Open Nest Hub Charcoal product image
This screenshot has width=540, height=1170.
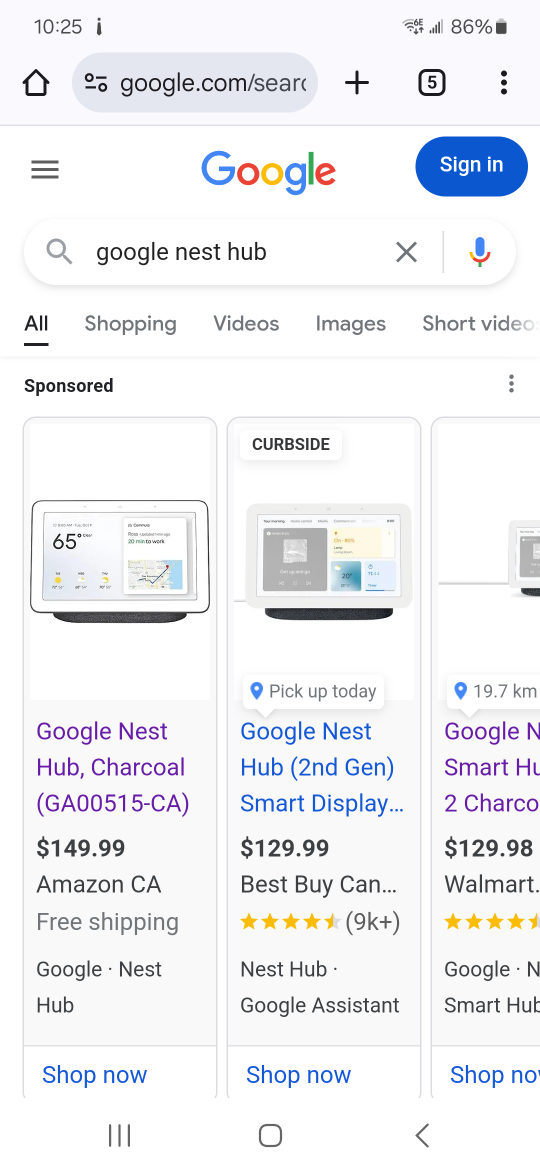click(x=120, y=560)
